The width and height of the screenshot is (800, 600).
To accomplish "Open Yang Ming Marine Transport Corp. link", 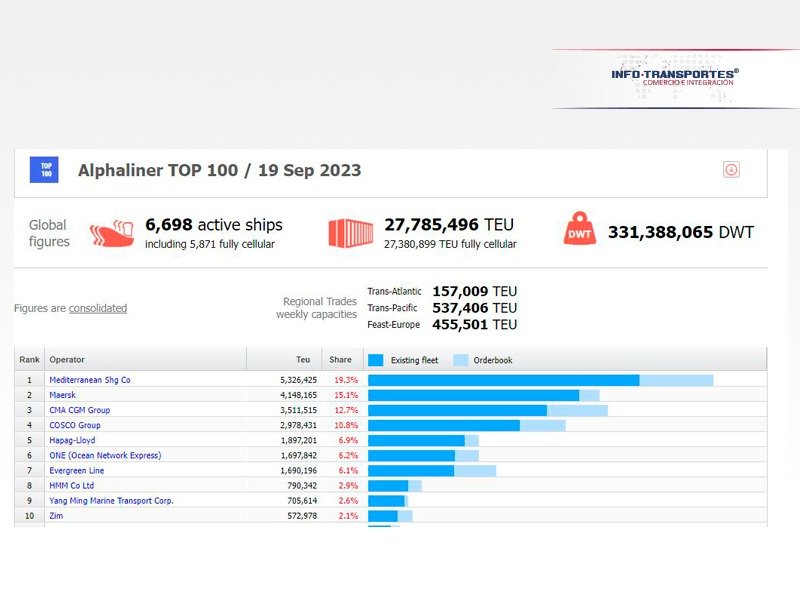I will [x=111, y=501].
